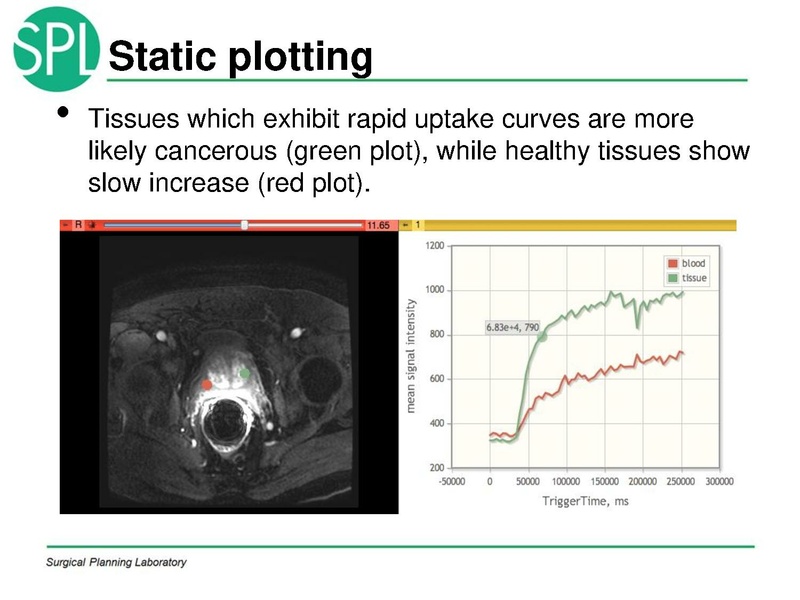Click the highlighted green data point on the chart

[x=542, y=338]
